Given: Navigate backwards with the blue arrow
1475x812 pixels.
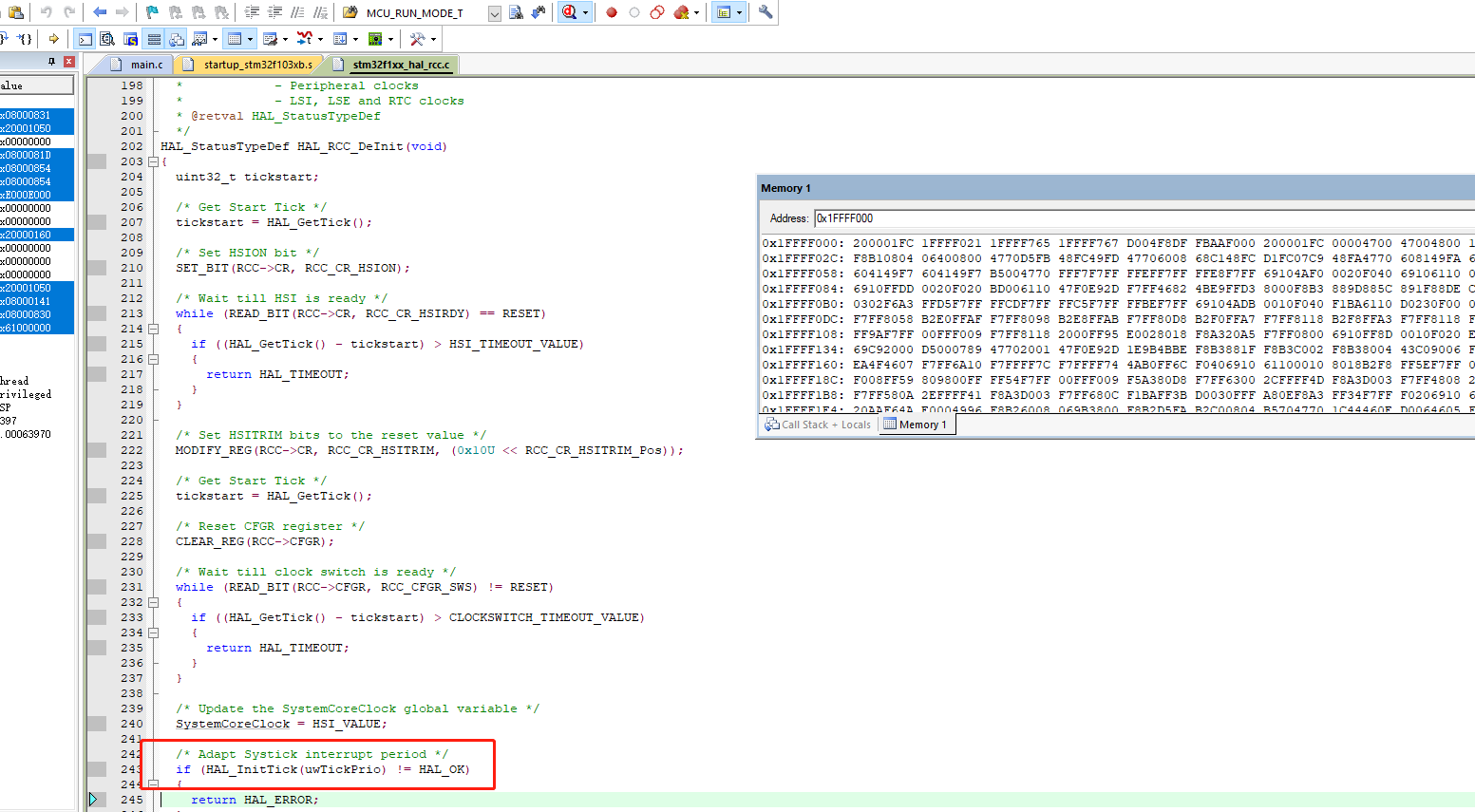Looking at the screenshot, I should tap(100, 12).
